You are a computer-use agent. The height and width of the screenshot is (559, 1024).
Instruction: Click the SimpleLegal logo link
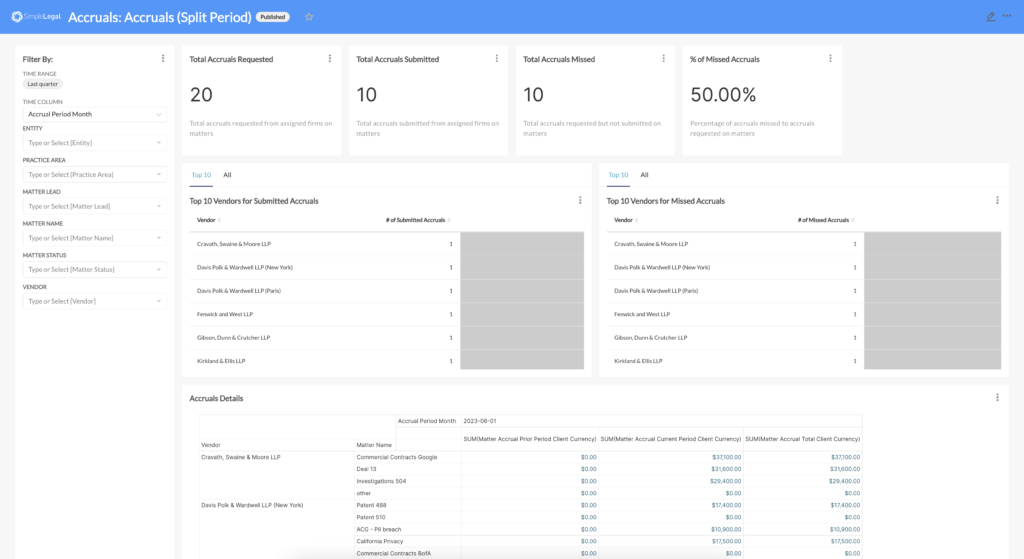[x=36, y=17]
